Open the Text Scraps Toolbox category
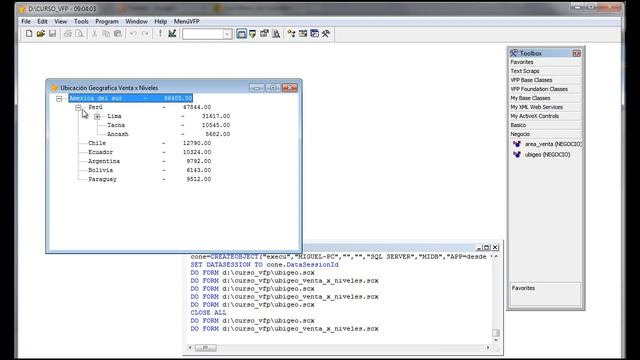 coord(545,71)
